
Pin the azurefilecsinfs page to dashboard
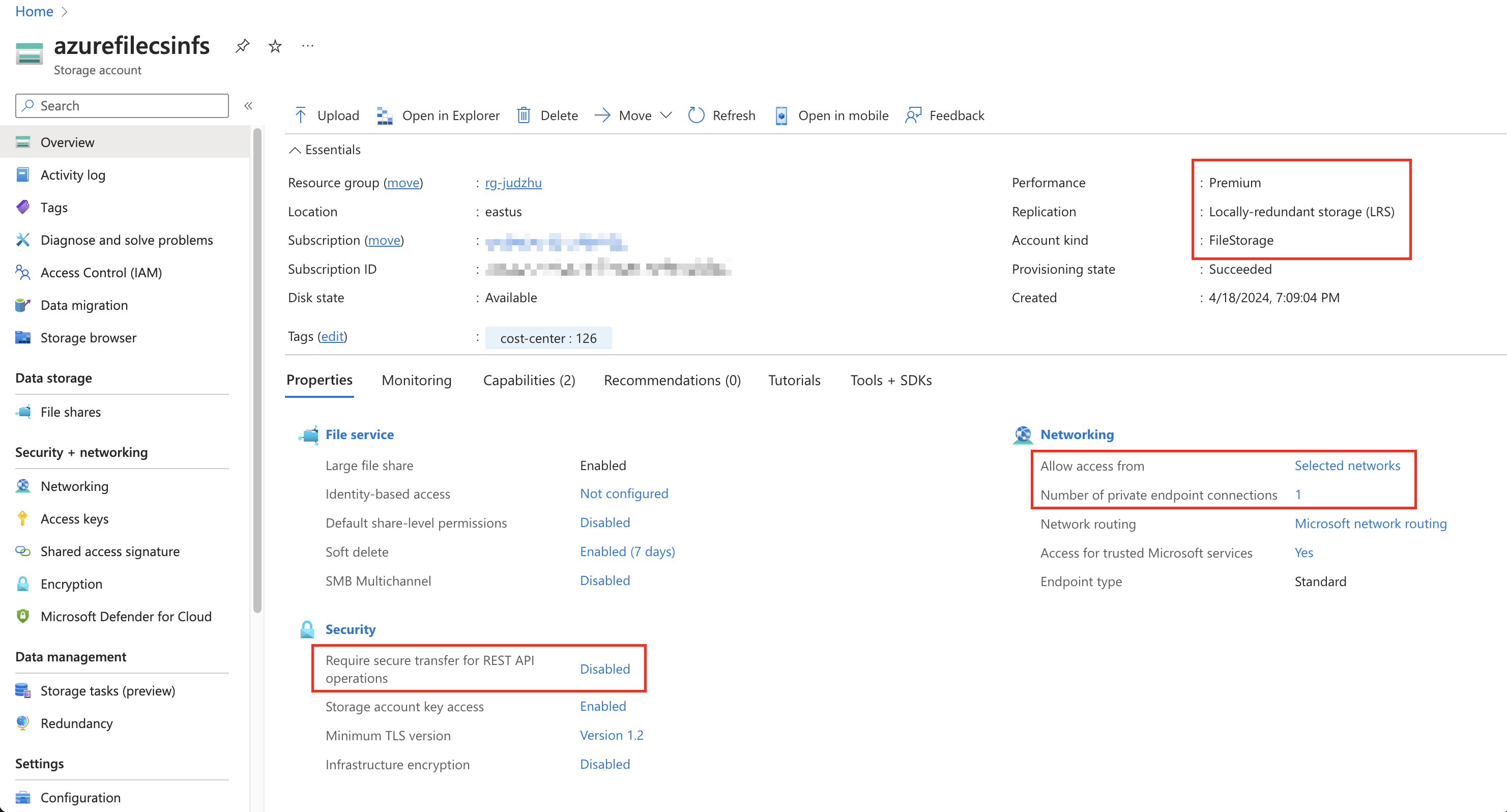point(242,46)
